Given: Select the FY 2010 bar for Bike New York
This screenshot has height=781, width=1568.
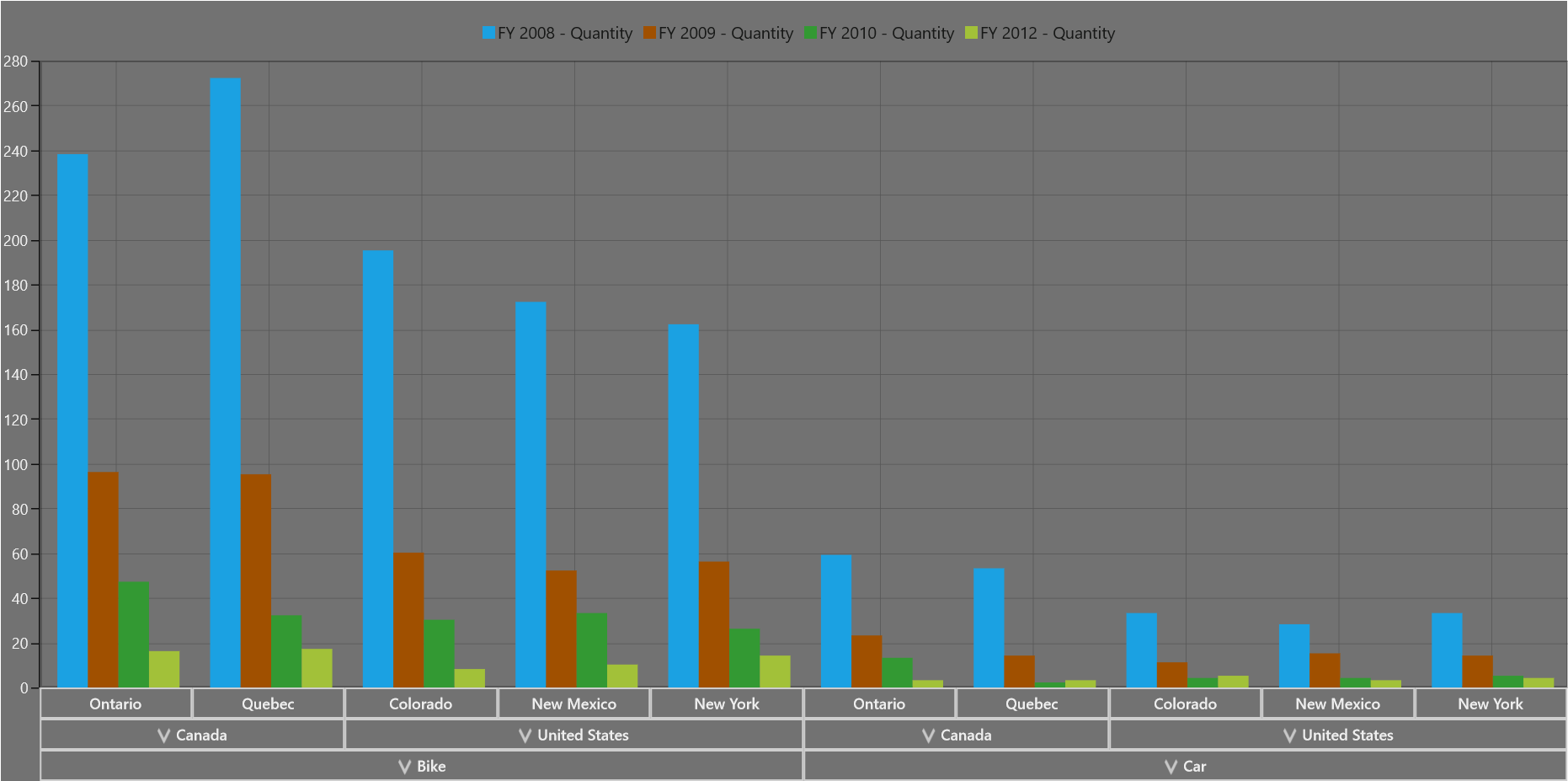Looking at the screenshot, I should click(x=744, y=658).
